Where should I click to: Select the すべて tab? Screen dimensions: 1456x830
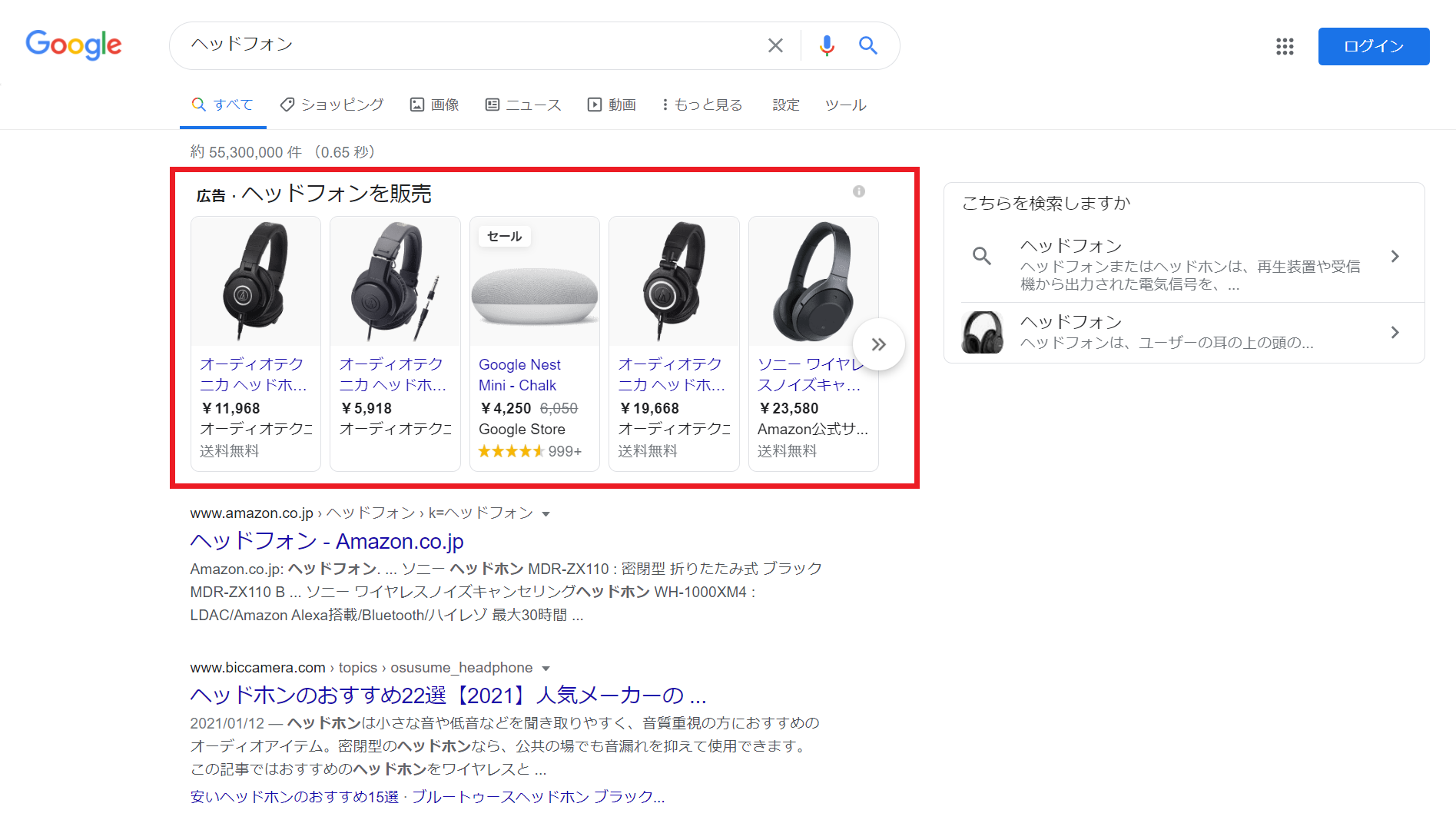click(x=223, y=105)
